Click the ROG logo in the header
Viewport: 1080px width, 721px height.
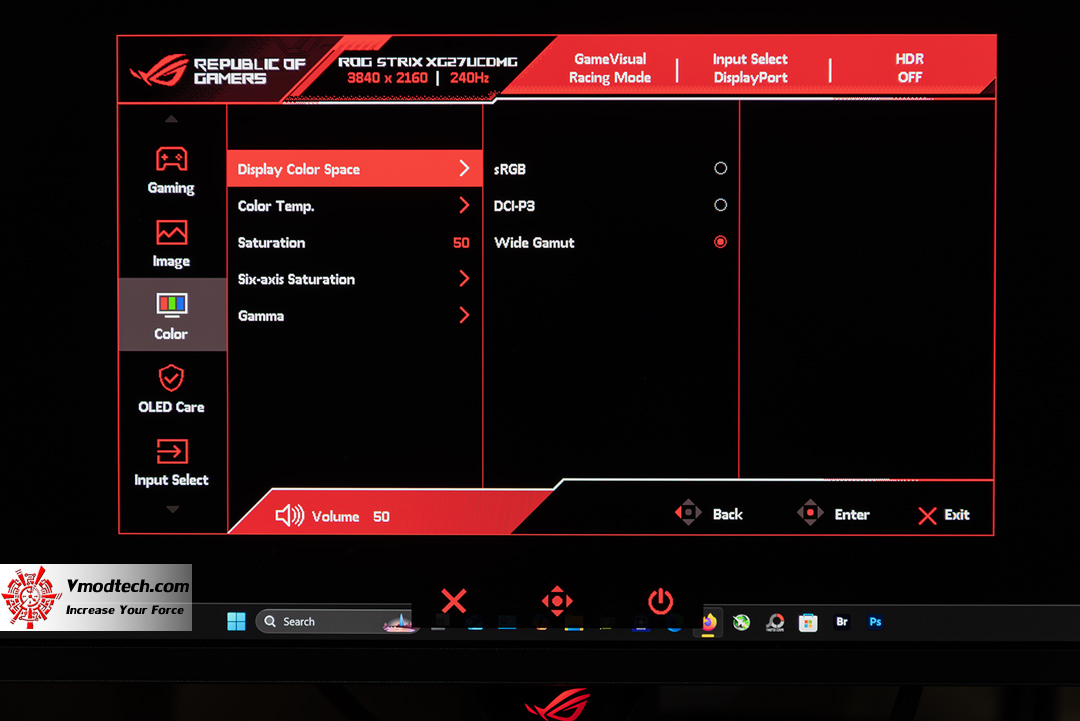coord(159,70)
